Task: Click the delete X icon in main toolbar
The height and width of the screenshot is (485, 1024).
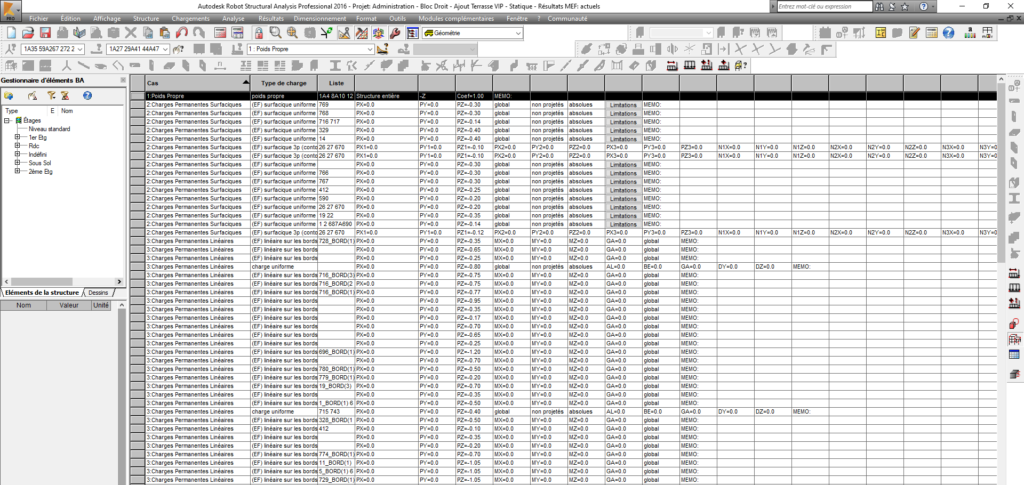Action: pyautogui.click(x=131, y=33)
